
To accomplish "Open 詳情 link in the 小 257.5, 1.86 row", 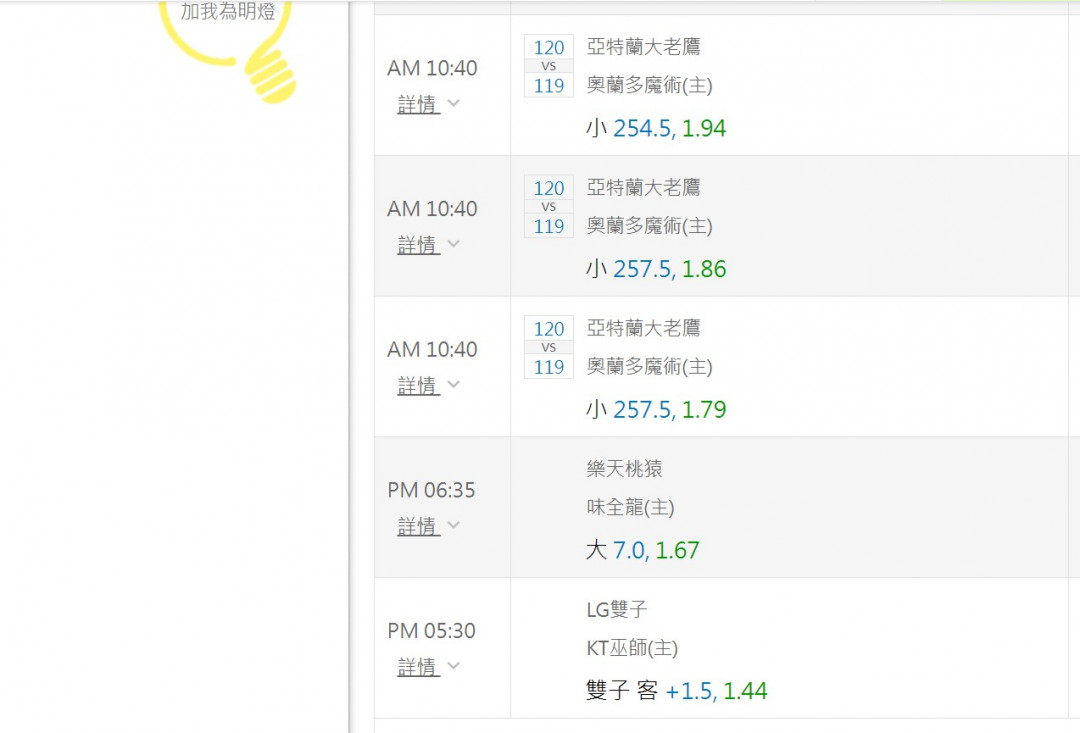I will pos(418,245).
